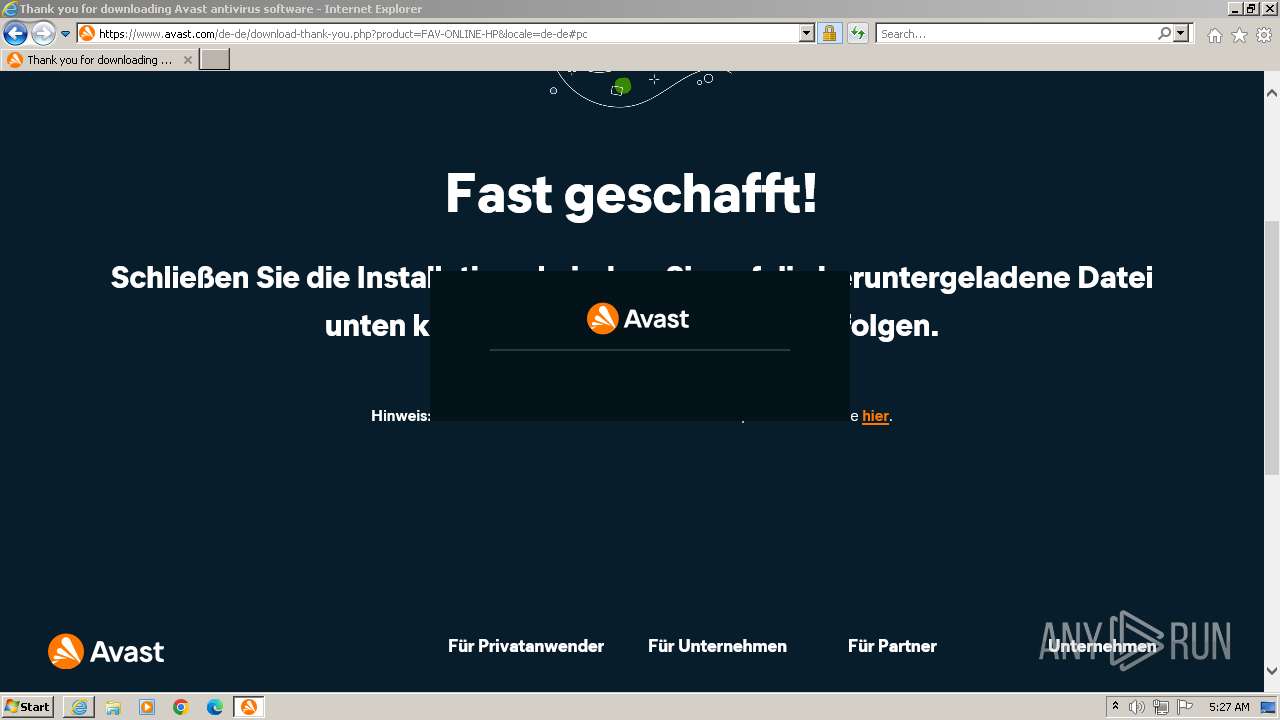Click the 'hier' link
Screen dimensions: 1280x720
point(875,416)
